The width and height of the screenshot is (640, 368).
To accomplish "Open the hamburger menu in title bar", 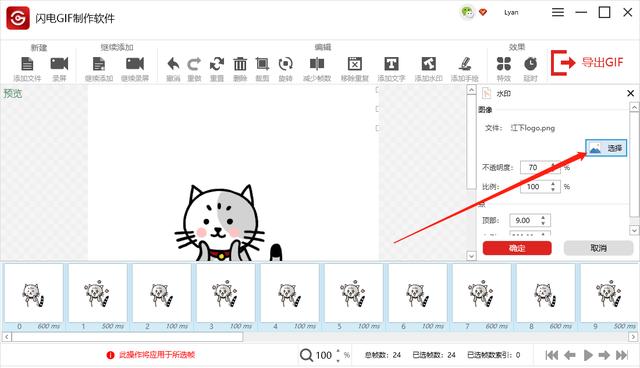I will [558, 12].
